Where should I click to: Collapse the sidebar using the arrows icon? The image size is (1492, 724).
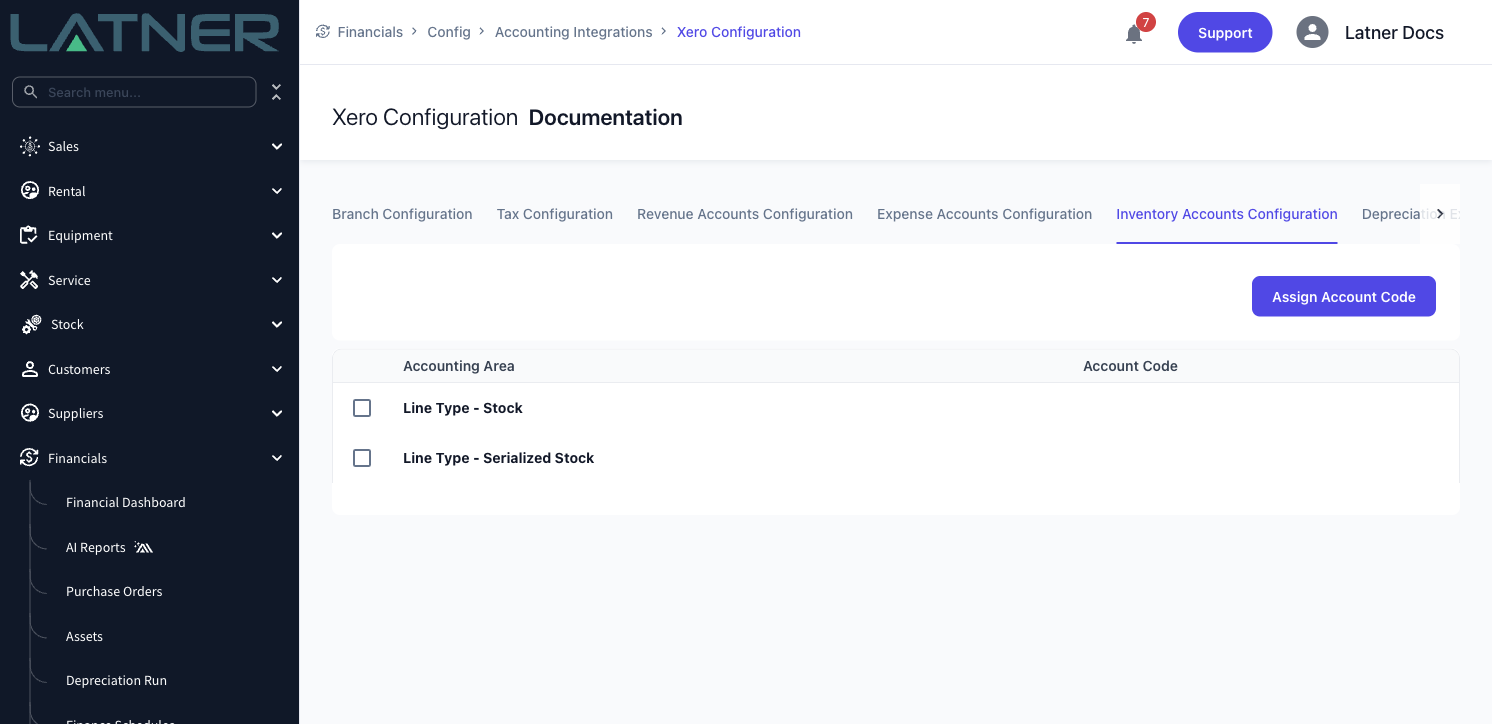pyautogui.click(x=277, y=92)
